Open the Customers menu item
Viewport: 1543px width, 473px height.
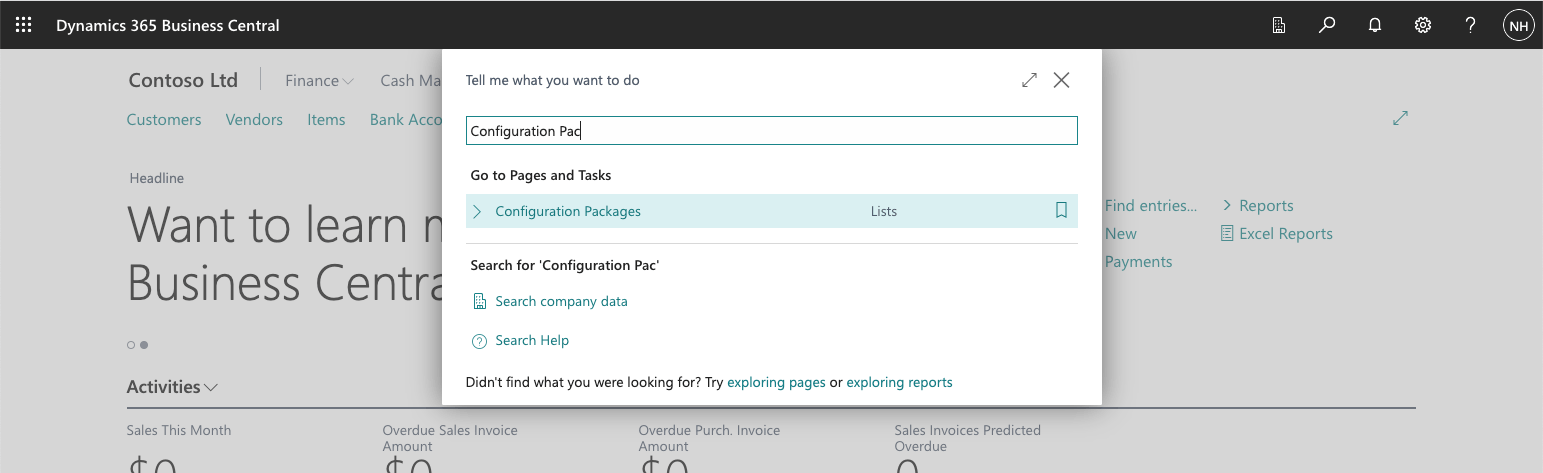164,119
